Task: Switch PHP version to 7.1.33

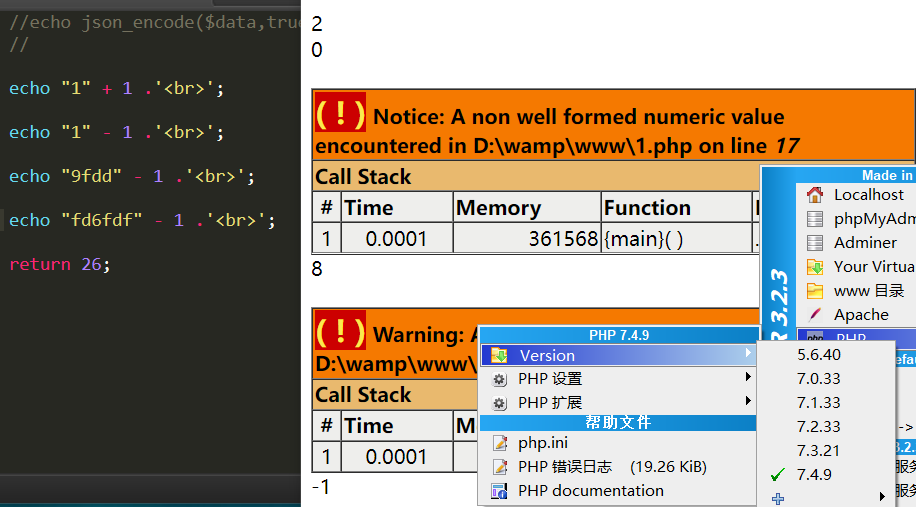Action: point(818,402)
